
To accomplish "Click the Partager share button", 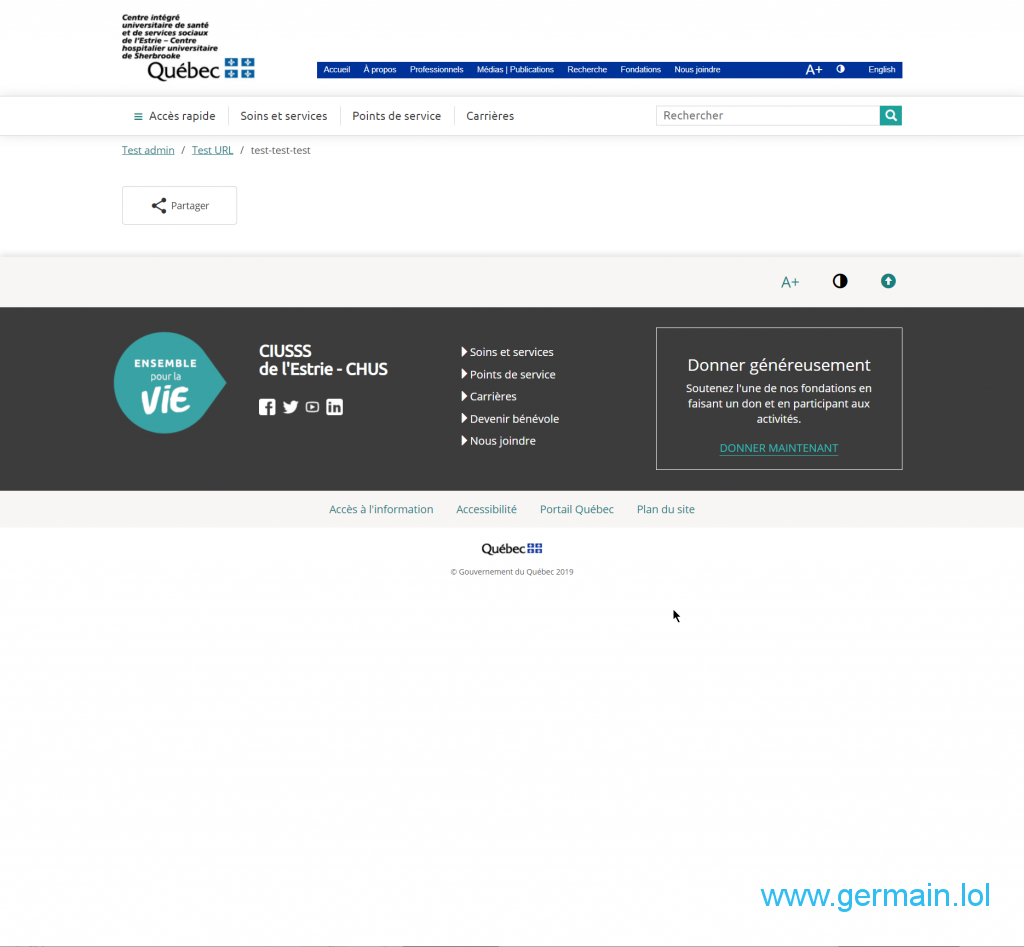I will pos(180,206).
